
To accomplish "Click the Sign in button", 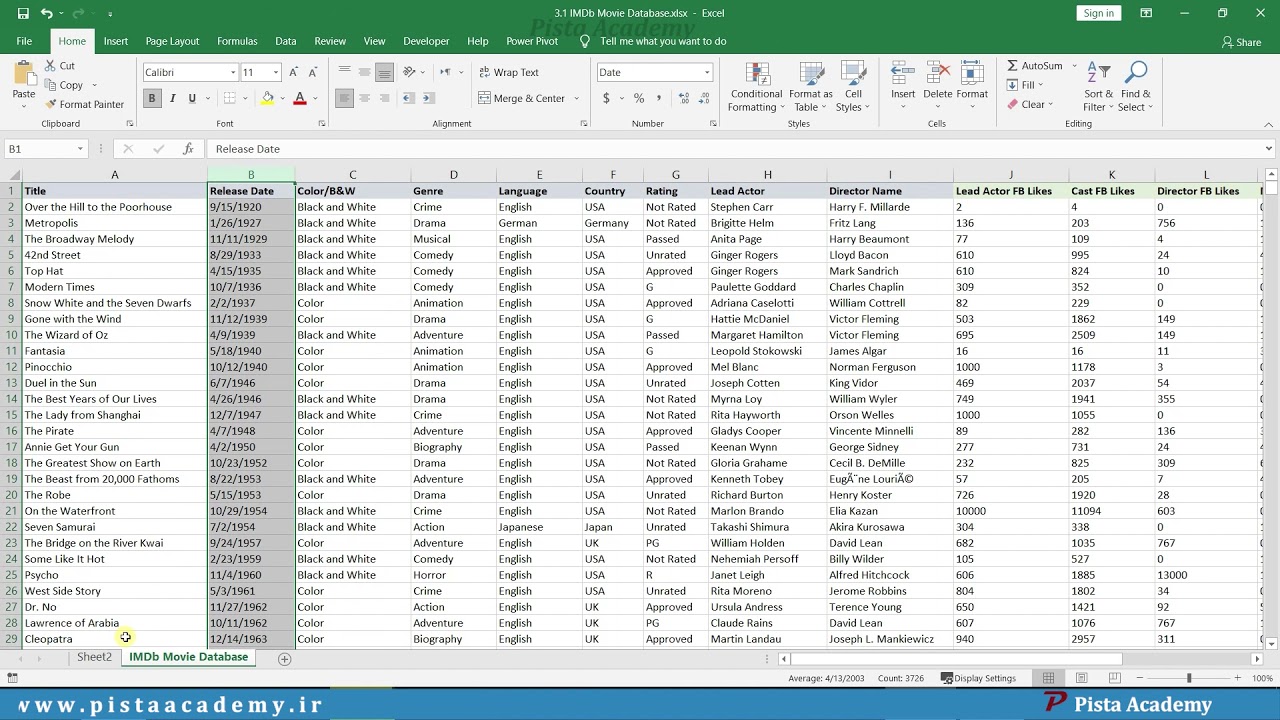I will [x=1098, y=13].
